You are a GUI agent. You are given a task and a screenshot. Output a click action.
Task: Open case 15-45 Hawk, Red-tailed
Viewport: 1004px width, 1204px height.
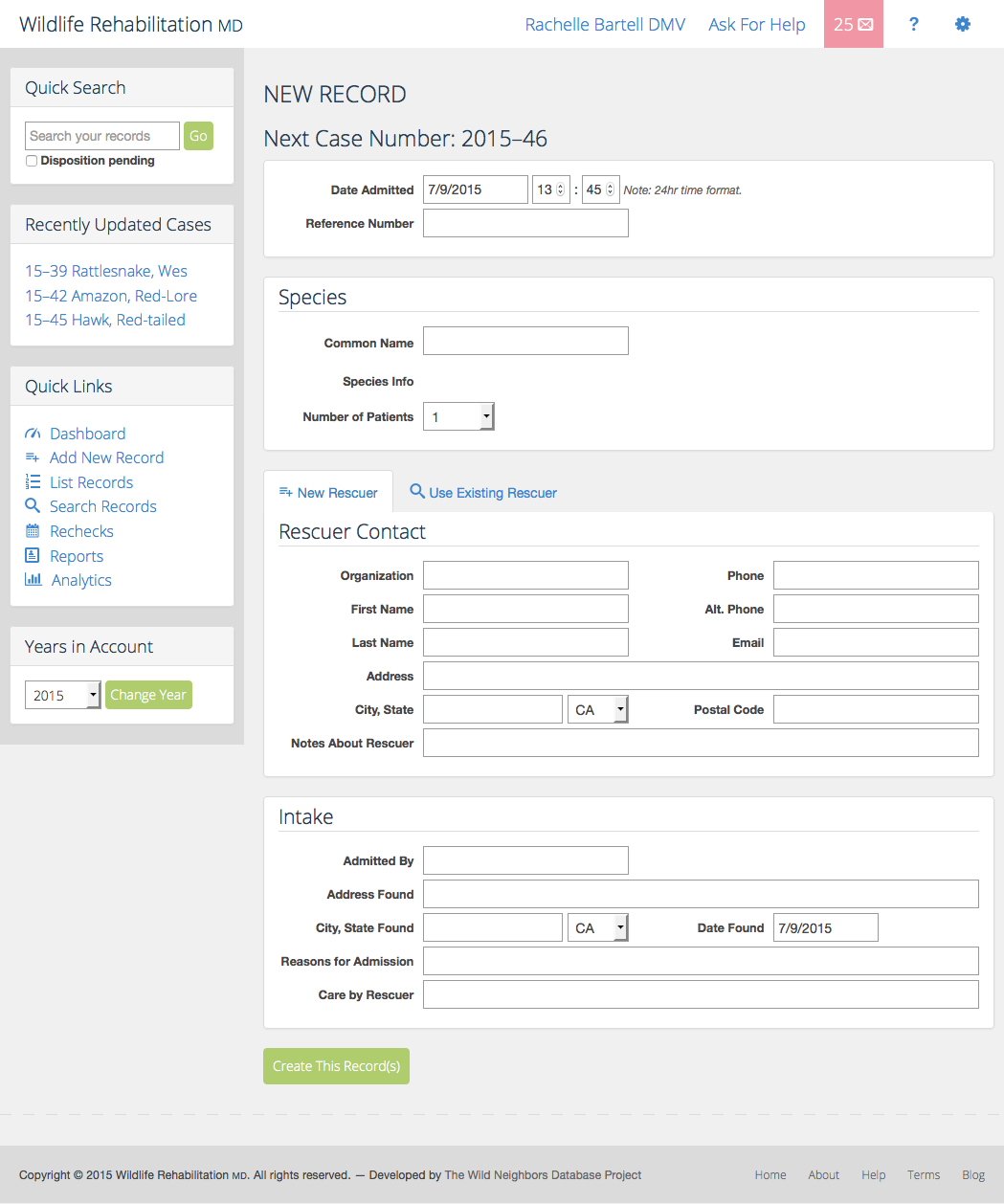click(x=105, y=320)
